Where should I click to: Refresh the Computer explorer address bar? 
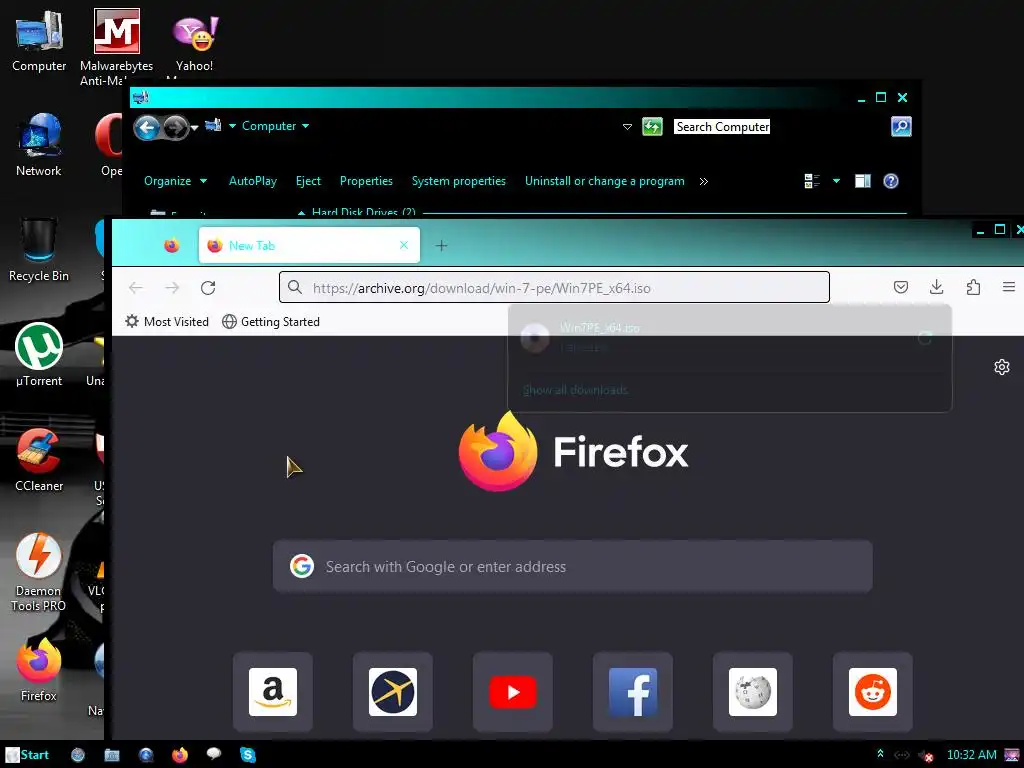pyautogui.click(x=652, y=127)
